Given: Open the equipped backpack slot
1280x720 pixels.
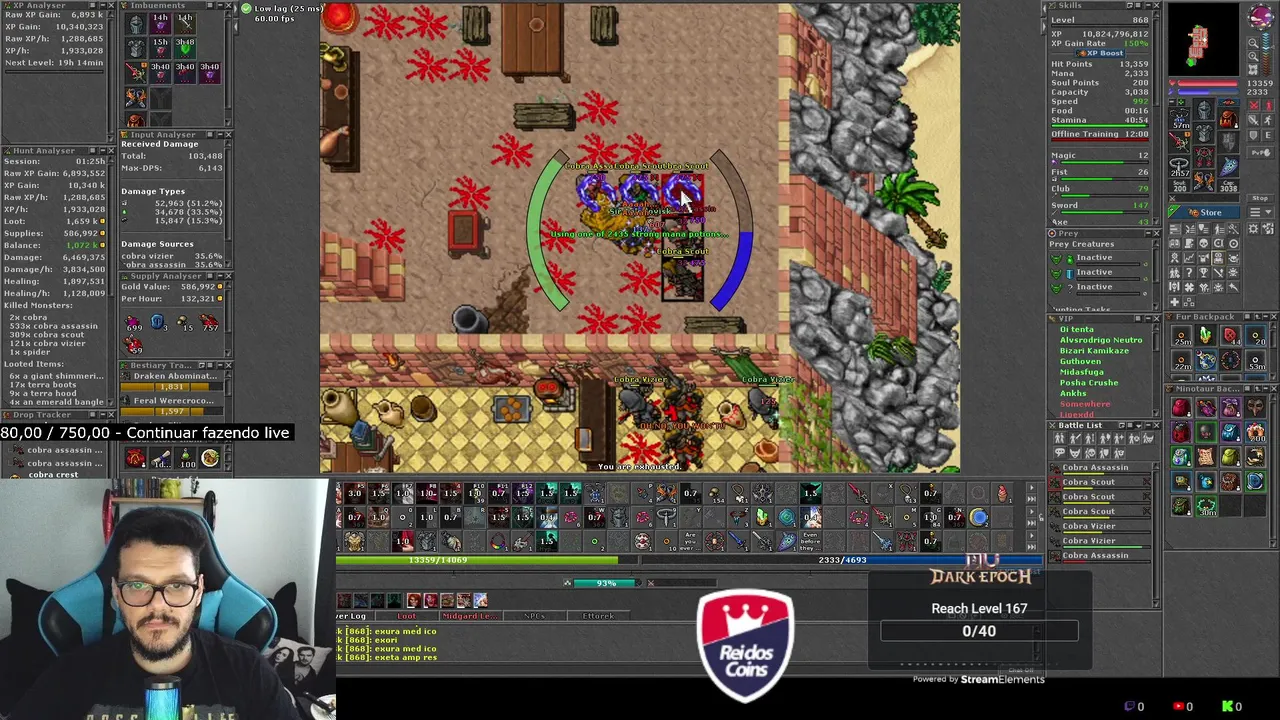Looking at the screenshot, I should coord(1228,119).
